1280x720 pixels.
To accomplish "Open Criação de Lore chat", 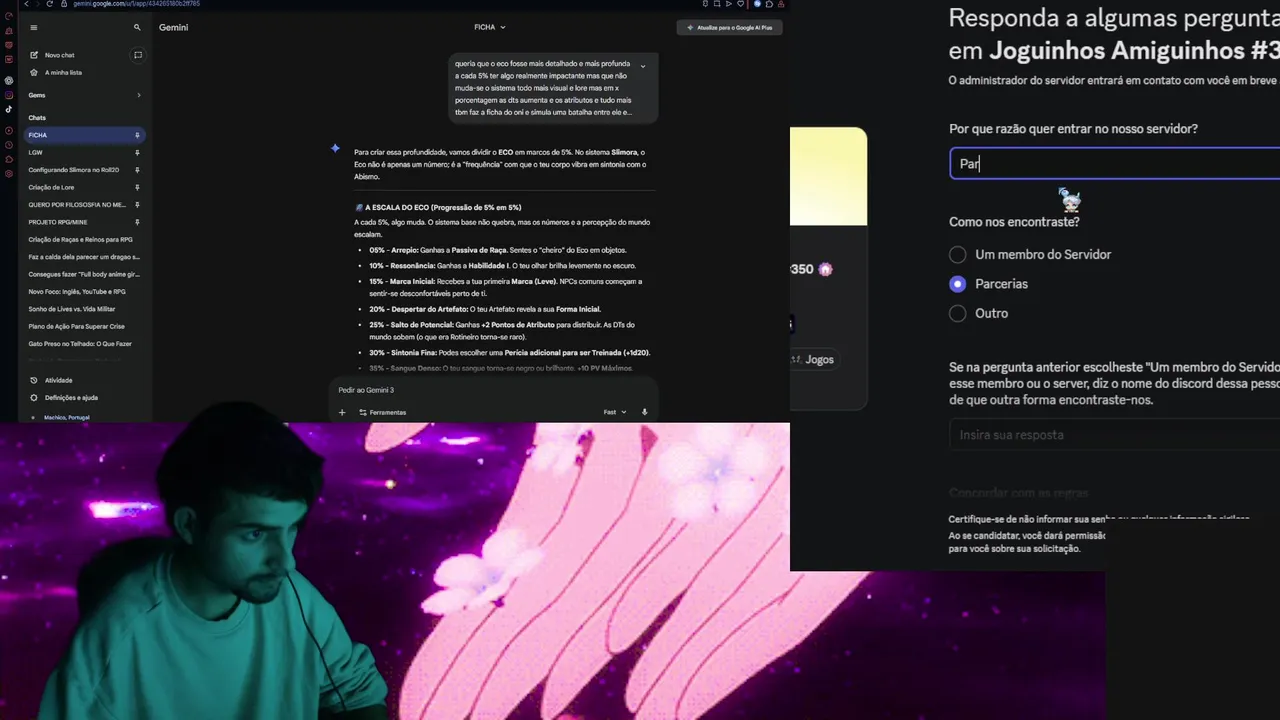I will point(52,187).
